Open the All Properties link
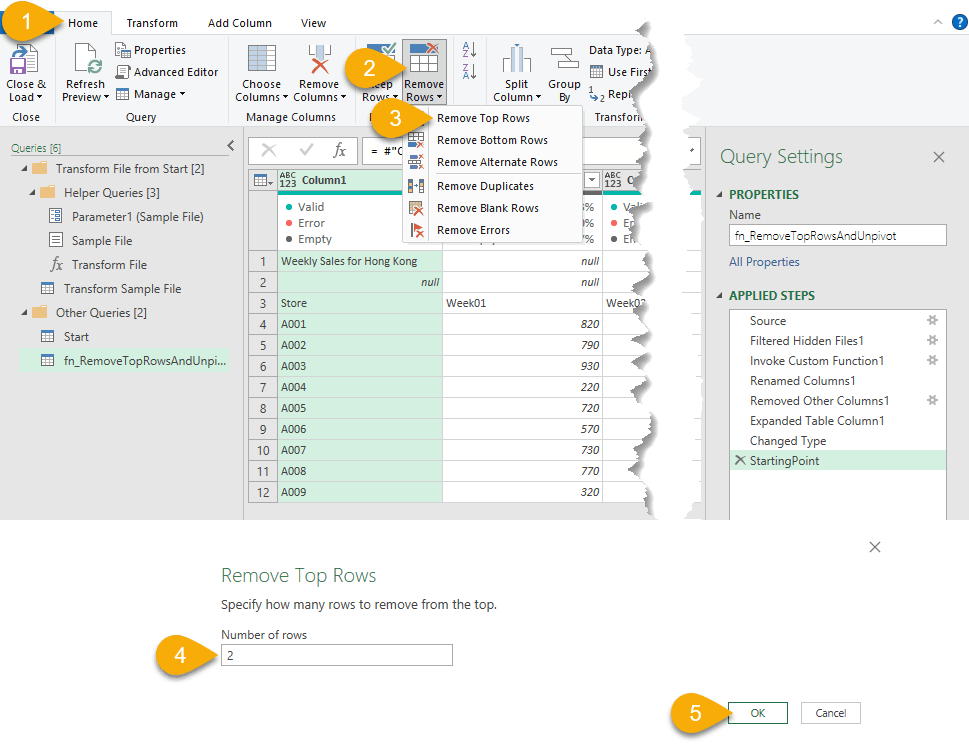969x754 pixels. (x=764, y=262)
